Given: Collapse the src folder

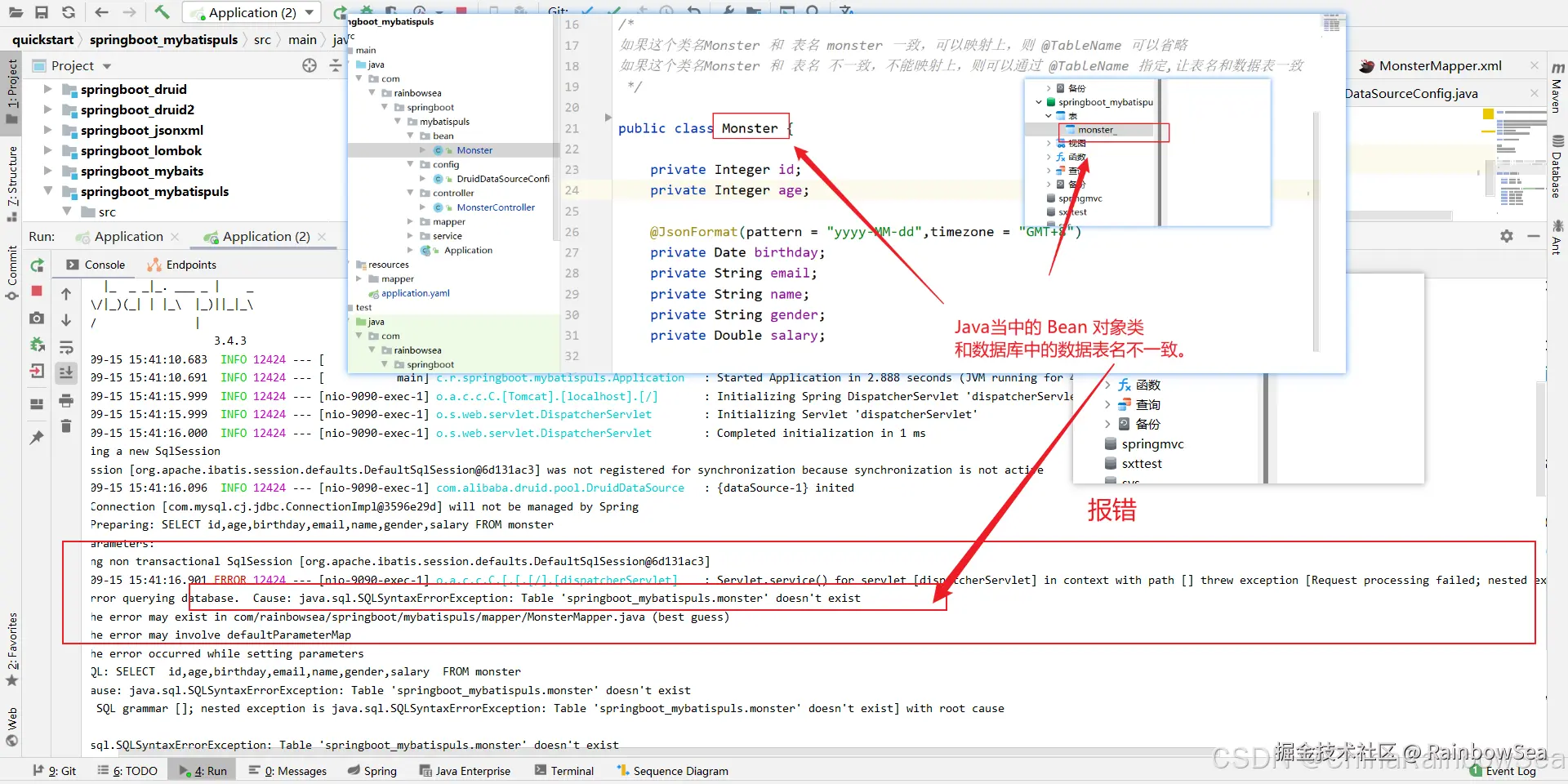Looking at the screenshot, I should coord(67,212).
